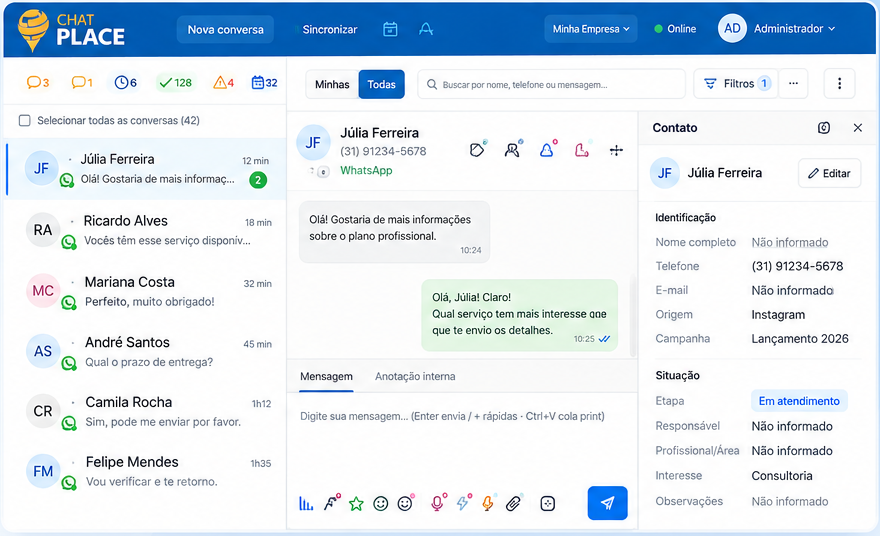The width and height of the screenshot is (880, 536).
Task: Send the message with the paper plane button
Action: coord(607,503)
